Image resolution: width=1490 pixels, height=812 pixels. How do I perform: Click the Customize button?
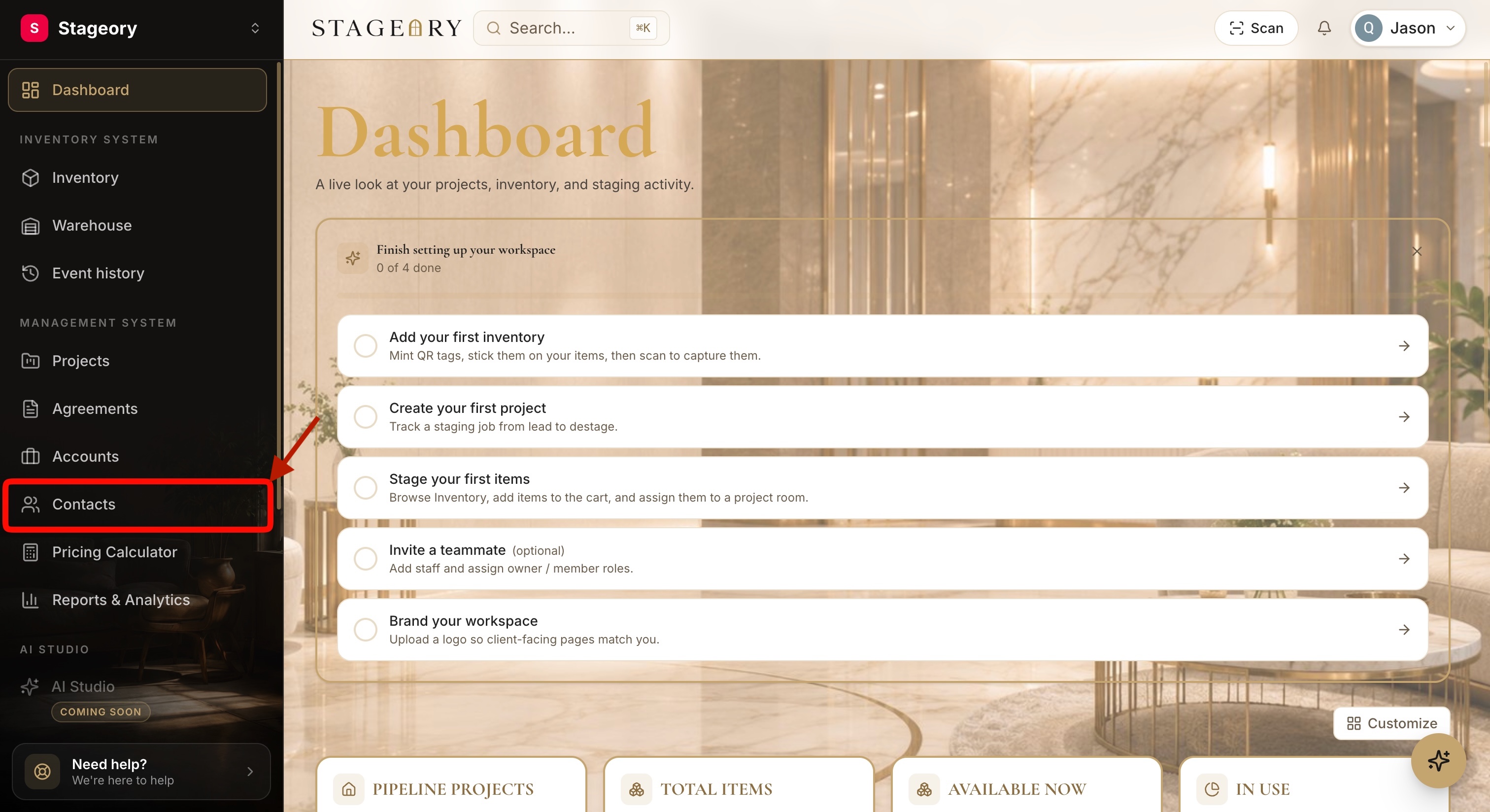click(x=1391, y=723)
